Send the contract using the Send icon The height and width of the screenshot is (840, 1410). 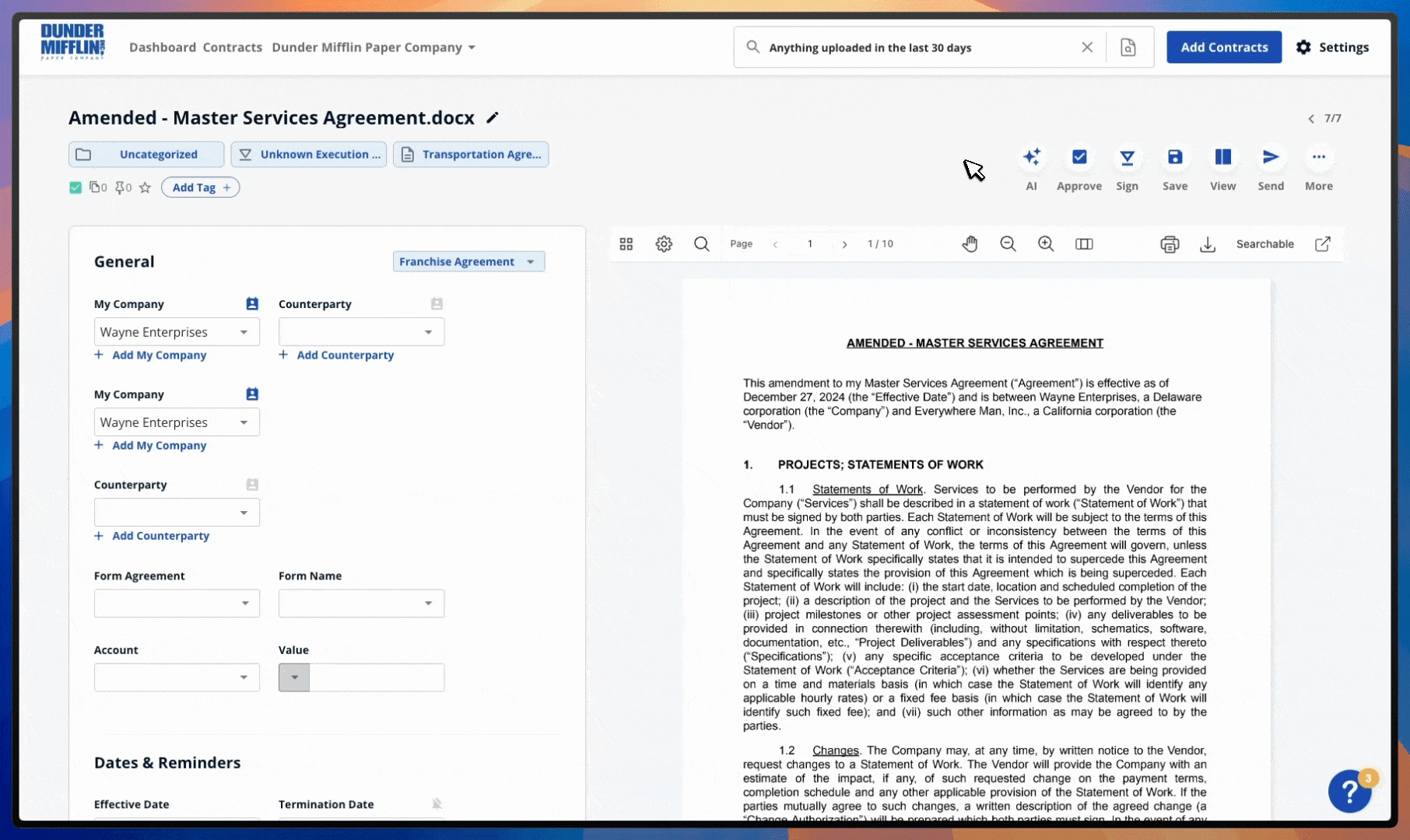click(x=1271, y=157)
